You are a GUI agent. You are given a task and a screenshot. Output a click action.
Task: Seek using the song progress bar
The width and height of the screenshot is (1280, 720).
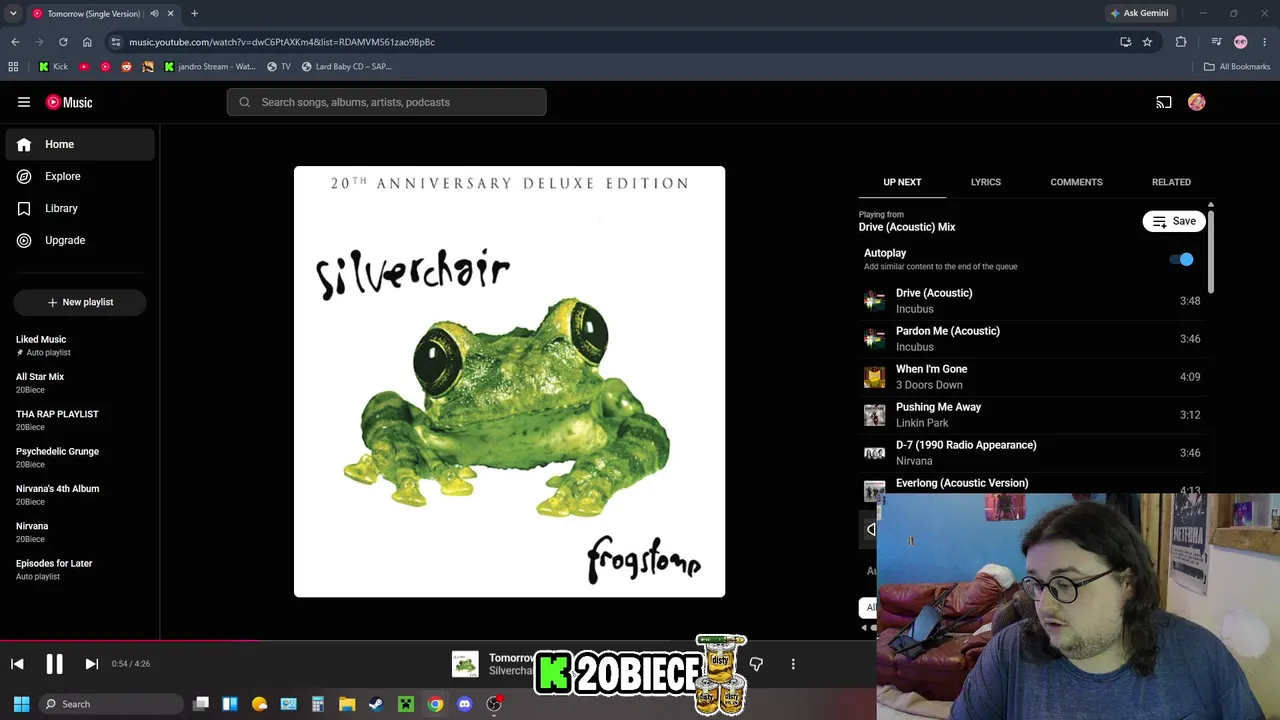(x=438, y=641)
